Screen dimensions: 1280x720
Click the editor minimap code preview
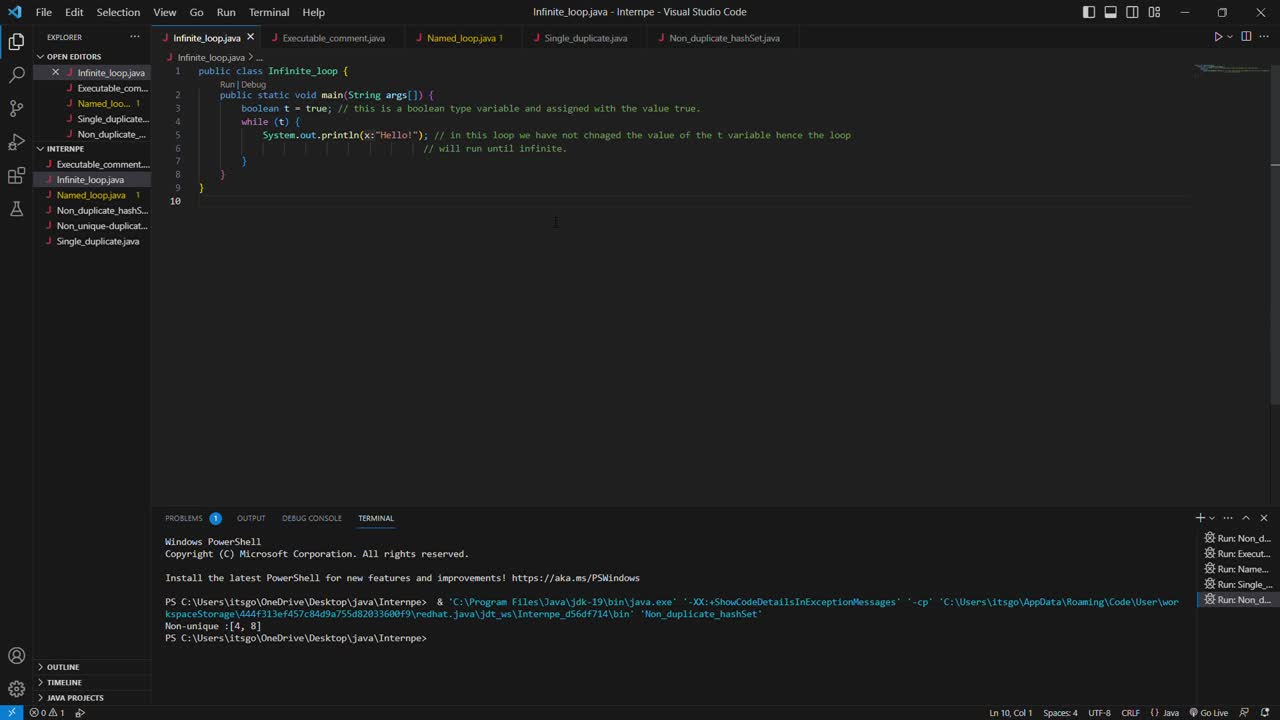(x=1230, y=70)
